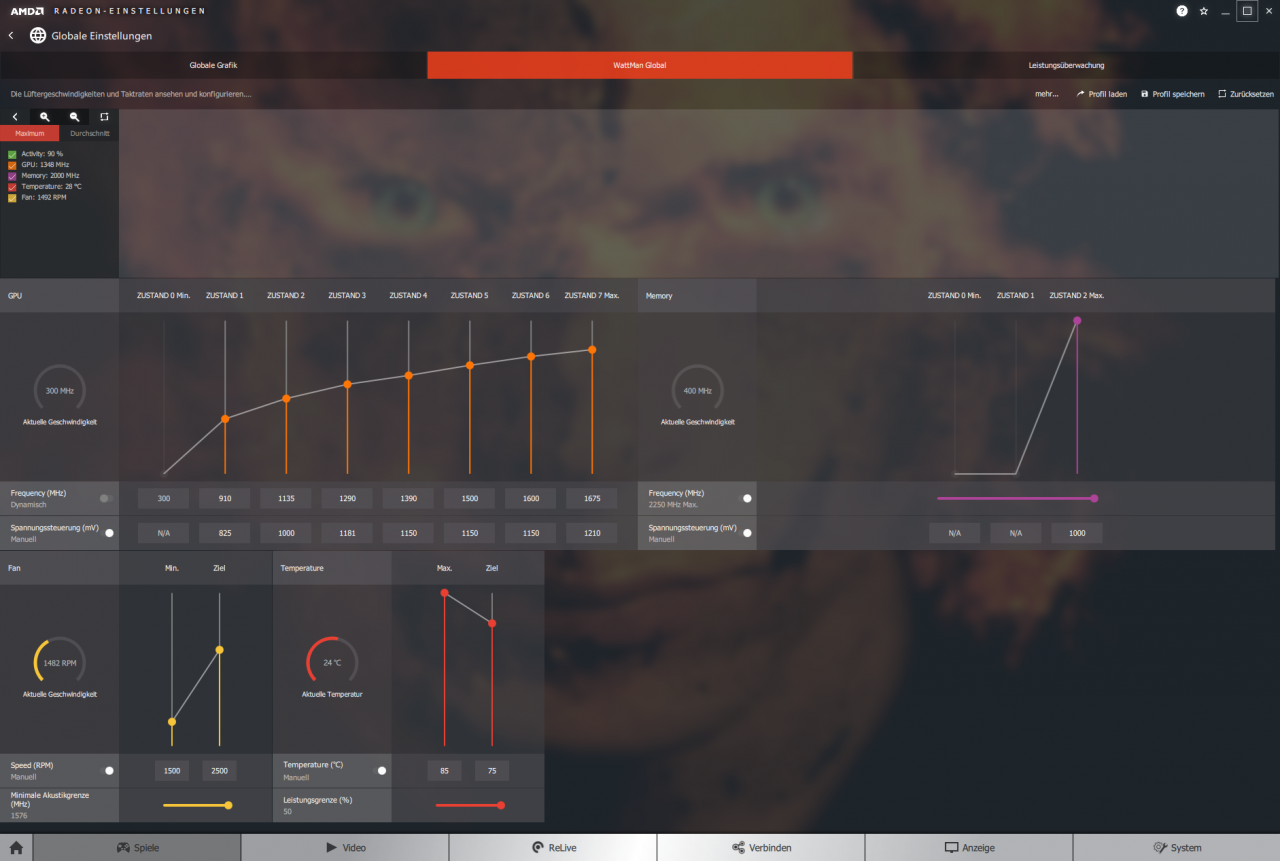This screenshot has height=861, width=1280.
Task: Open the System gear section
Action: 1177,847
